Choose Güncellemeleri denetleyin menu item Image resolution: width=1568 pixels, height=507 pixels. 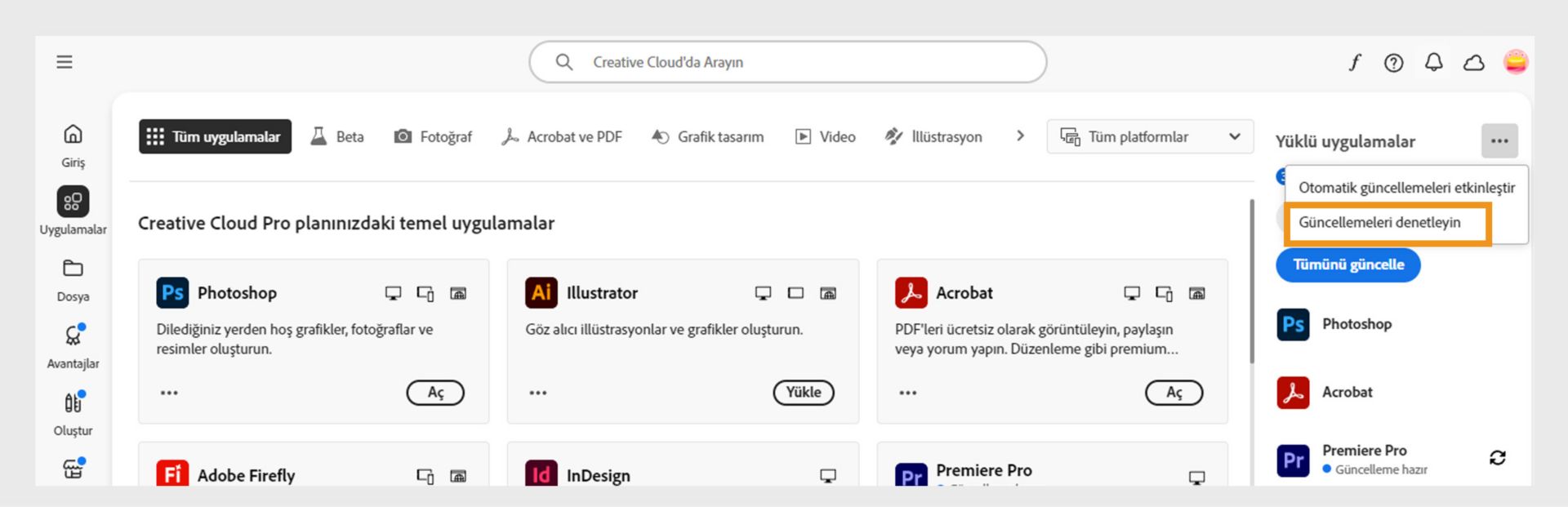1379,223
